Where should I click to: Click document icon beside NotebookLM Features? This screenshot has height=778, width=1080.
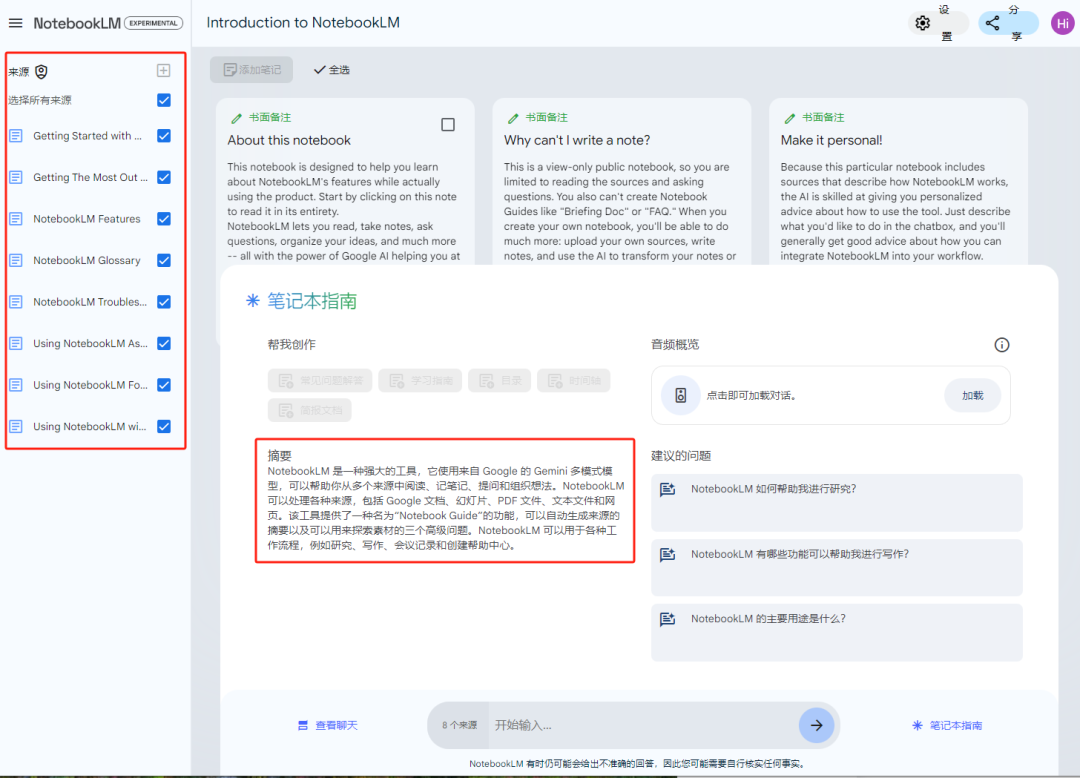tap(16, 219)
